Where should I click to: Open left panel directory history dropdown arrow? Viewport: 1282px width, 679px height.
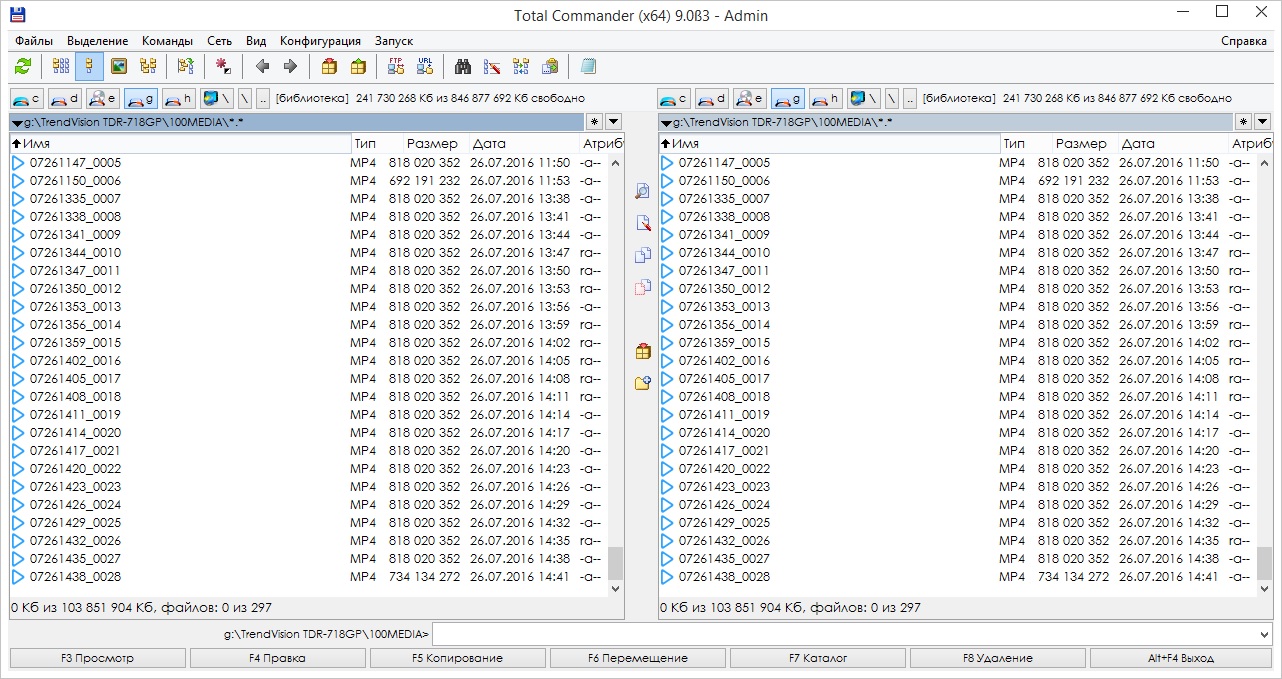tap(613, 122)
